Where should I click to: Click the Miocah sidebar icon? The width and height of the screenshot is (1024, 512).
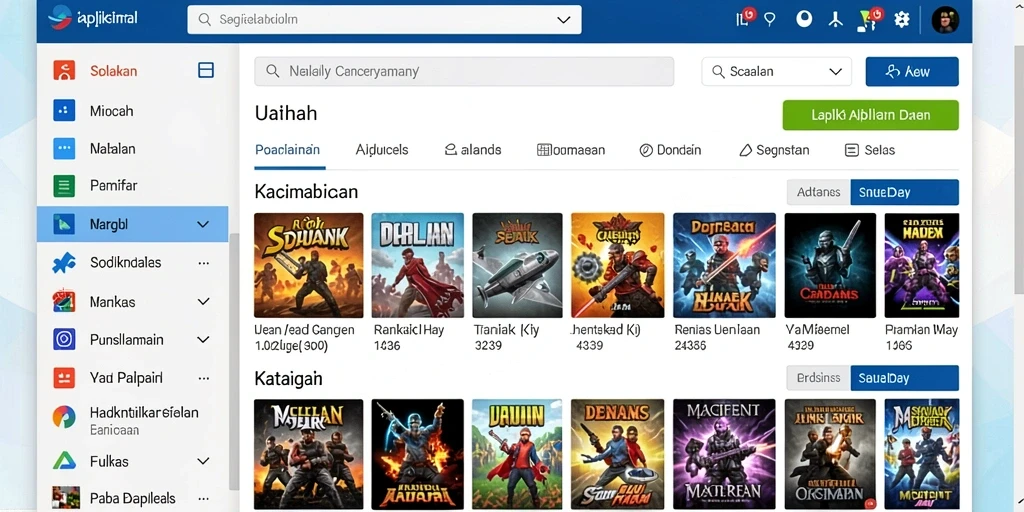coord(64,110)
